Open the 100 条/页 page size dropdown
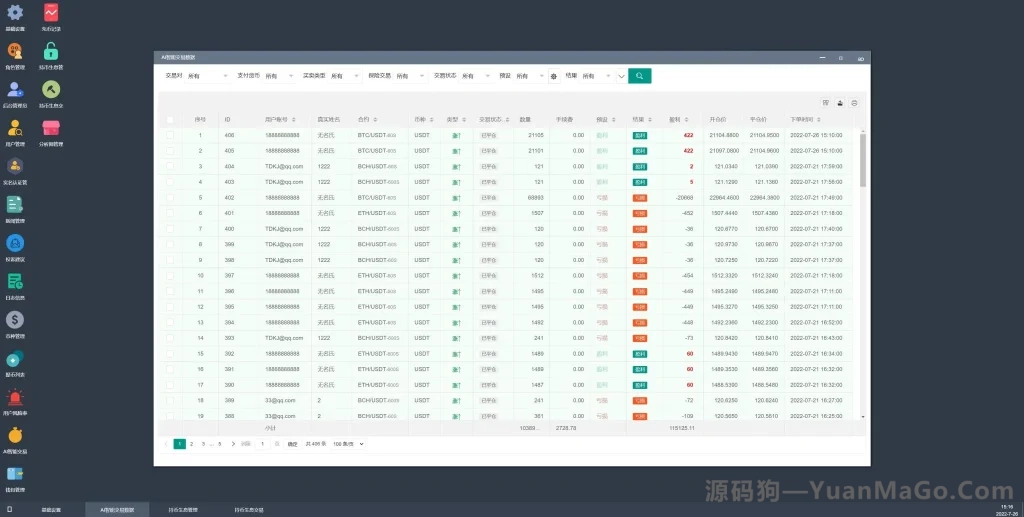The image size is (1024, 517). pos(348,443)
